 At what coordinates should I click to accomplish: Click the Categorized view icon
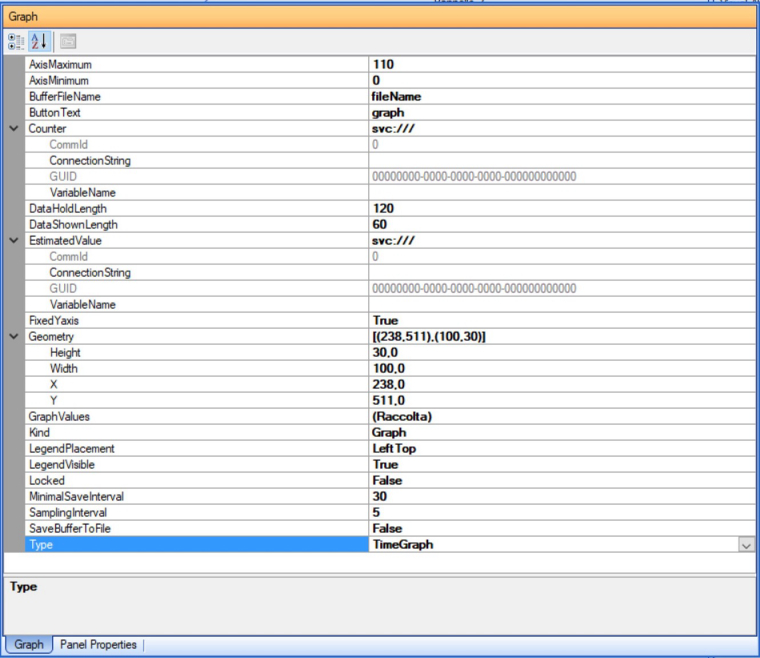click(17, 41)
